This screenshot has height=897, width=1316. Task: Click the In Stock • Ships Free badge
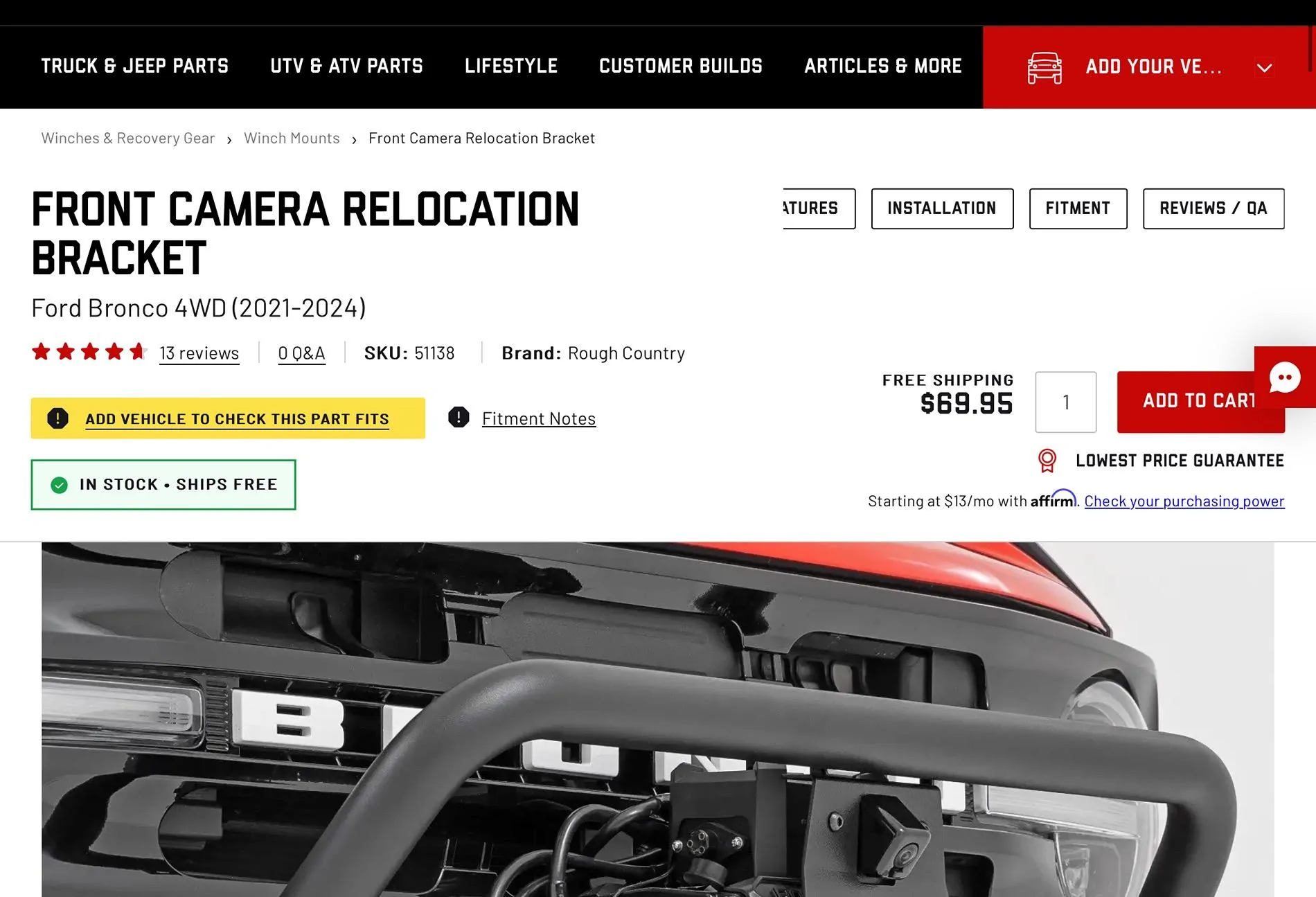point(163,485)
